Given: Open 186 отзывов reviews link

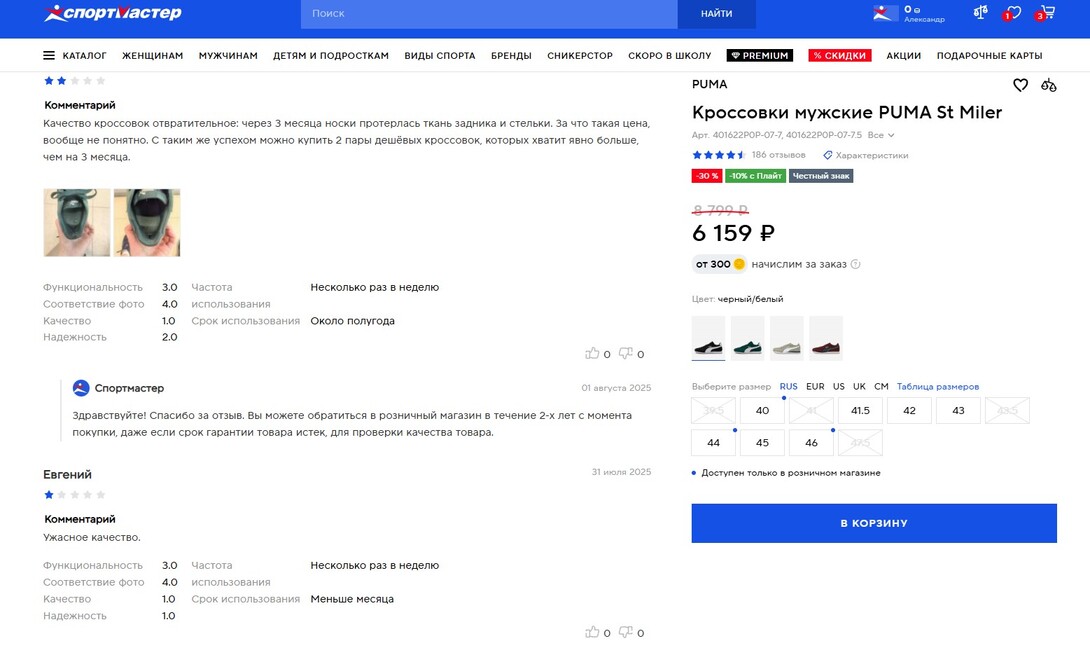Looking at the screenshot, I should [779, 155].
